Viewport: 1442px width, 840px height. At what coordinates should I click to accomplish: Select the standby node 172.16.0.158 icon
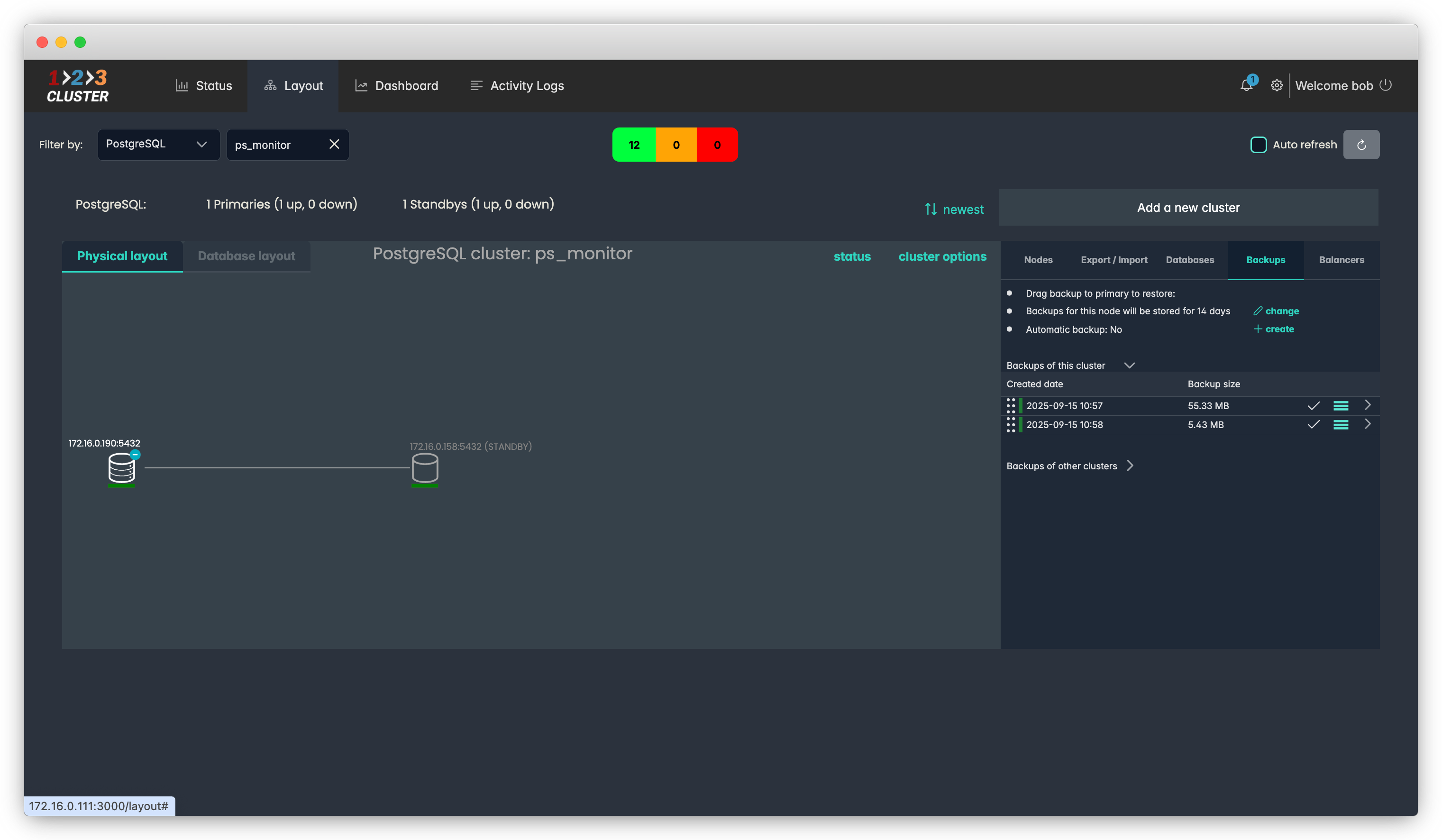(x=425, y=467)
